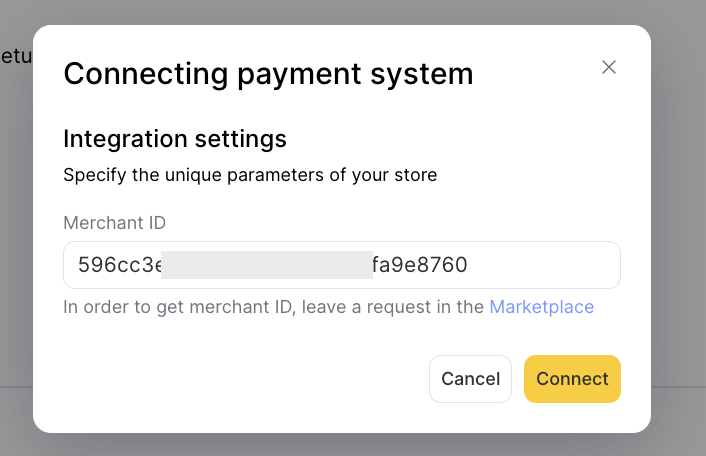Click the dimmed backdrop above the dialog

click(x=342, y=12)
